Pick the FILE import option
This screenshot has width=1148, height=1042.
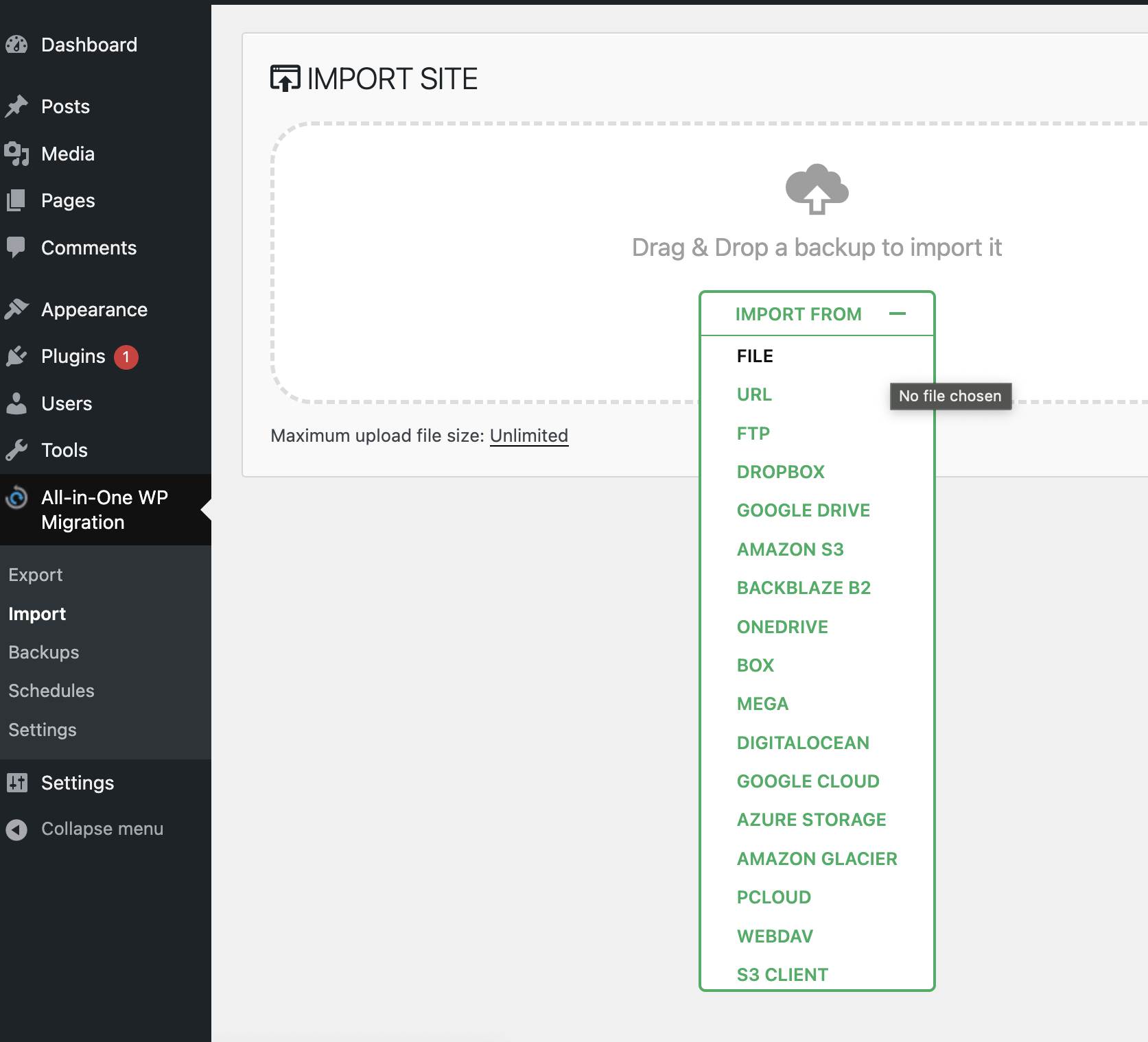755,356
